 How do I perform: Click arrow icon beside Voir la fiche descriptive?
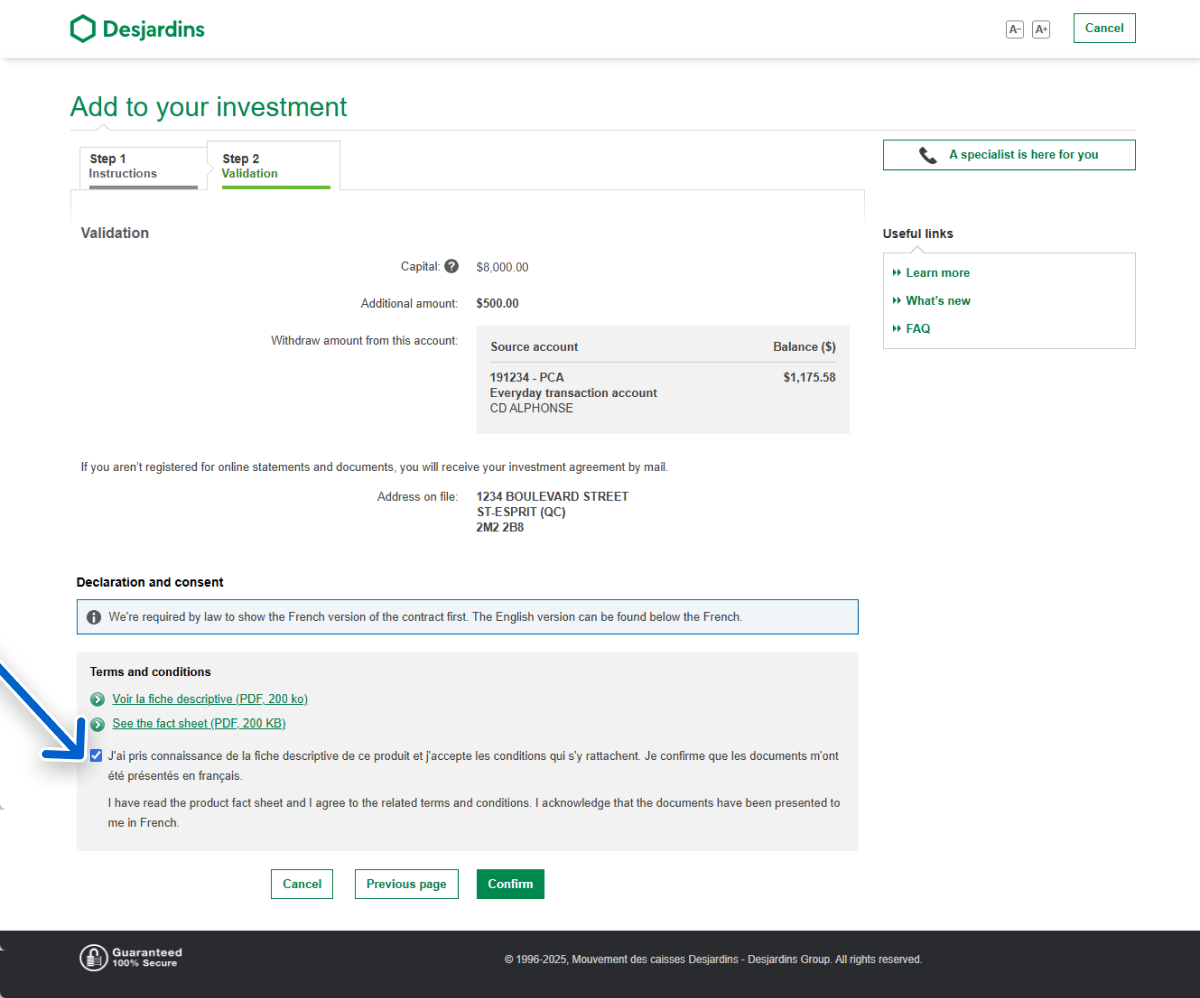click(97, 699)
